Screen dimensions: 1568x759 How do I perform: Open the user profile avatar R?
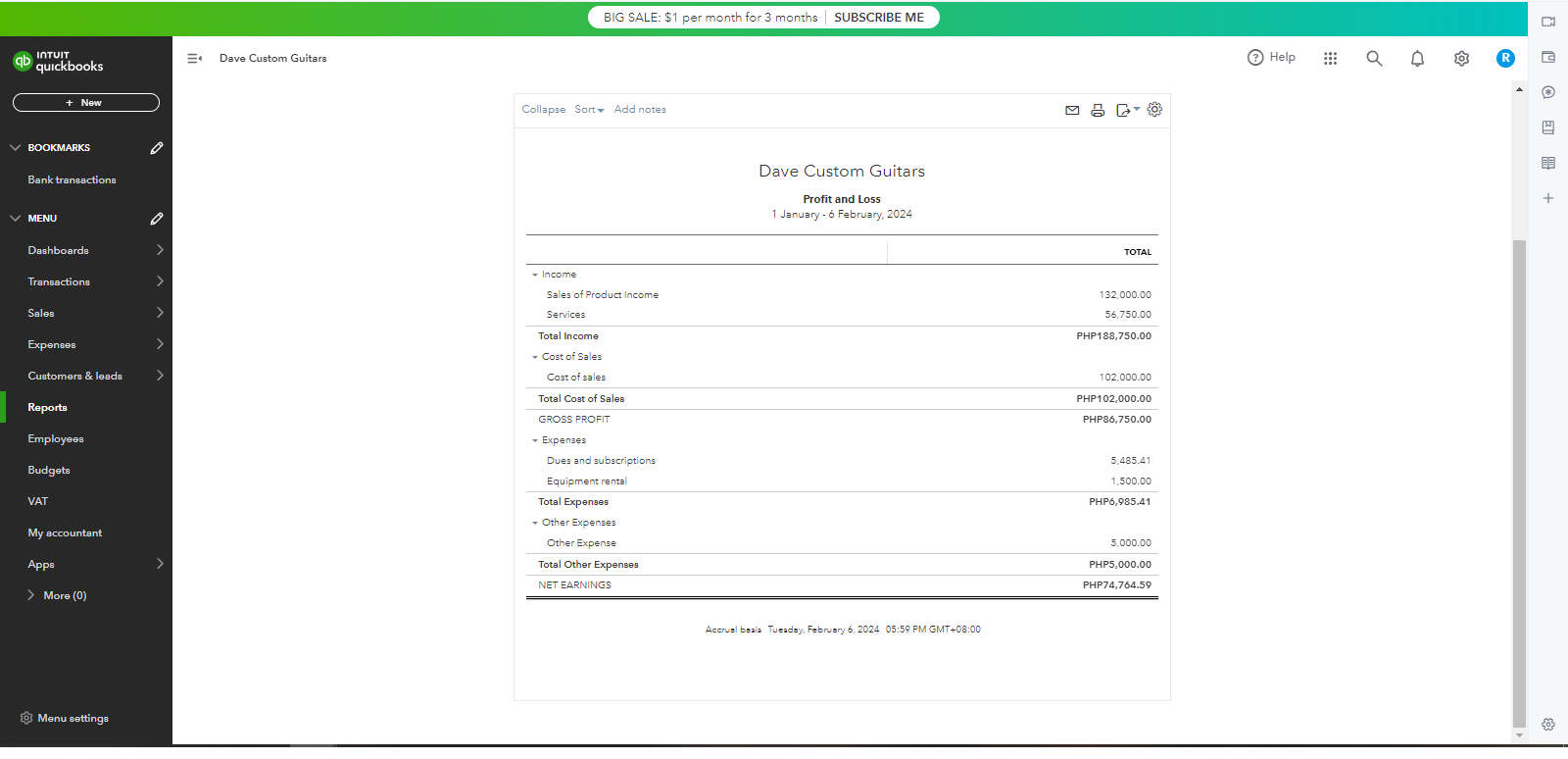[x=1505, y=59]
